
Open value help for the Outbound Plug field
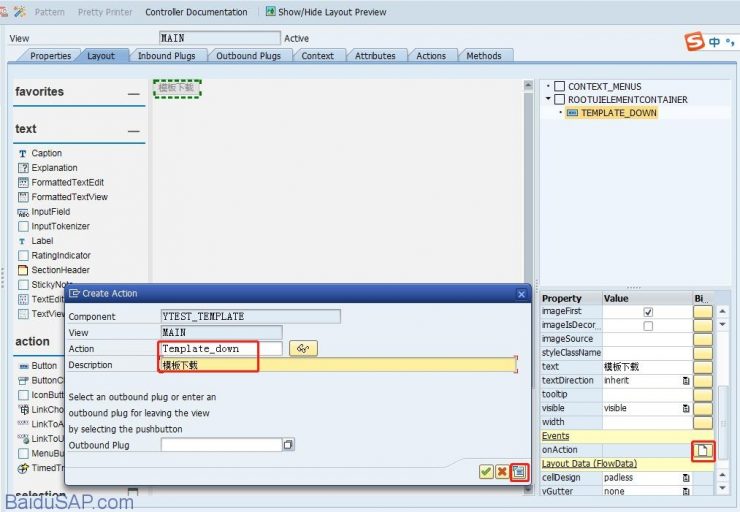coord(288,445)
